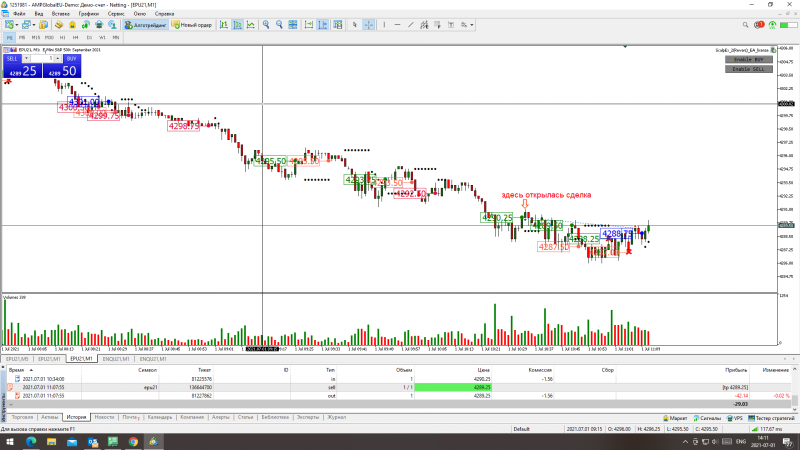This screenshot has width=800, height=450.
Task: Click the New Order (Новый ордер) button
Action: click(192, 24)
